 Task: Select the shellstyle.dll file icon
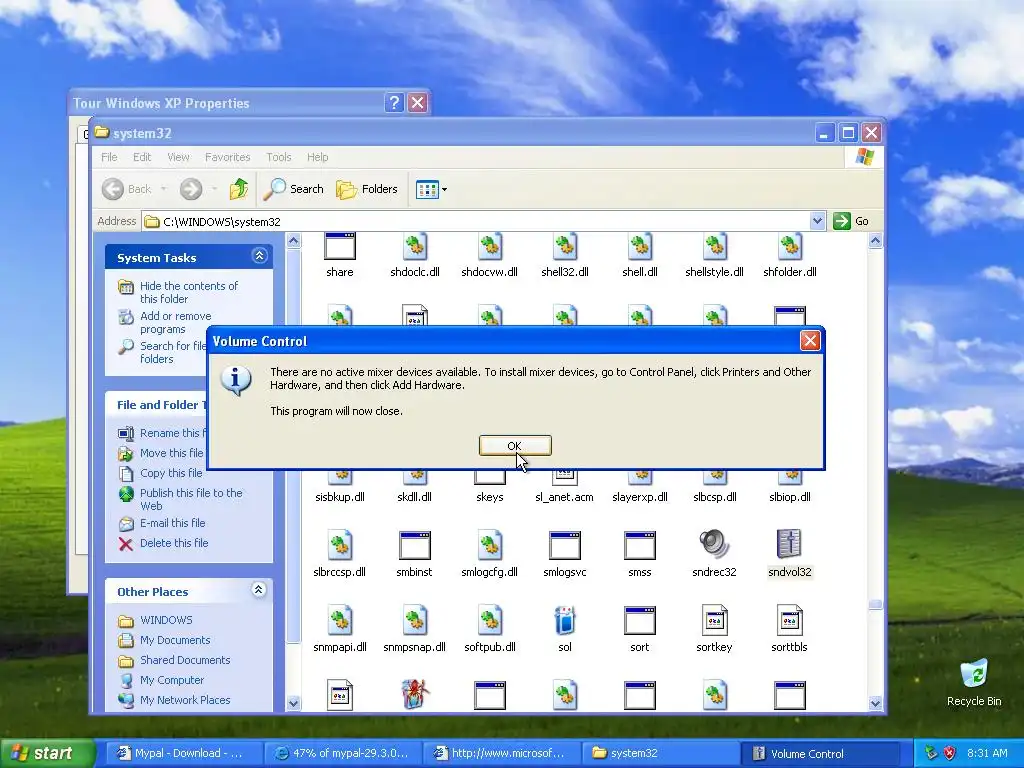click(714, 246)
